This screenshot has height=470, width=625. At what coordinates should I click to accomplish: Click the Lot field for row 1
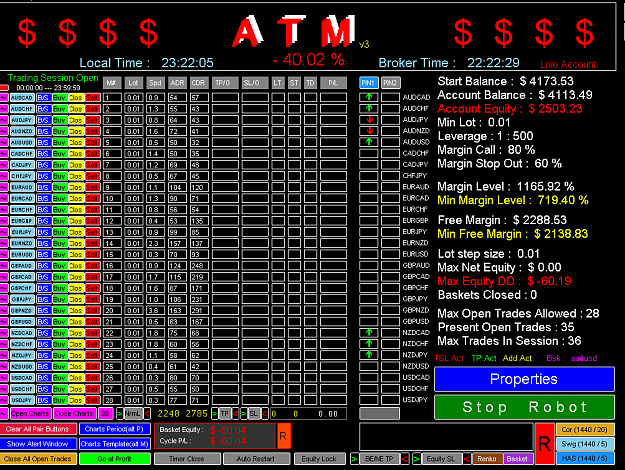click(x=134, y=98)
